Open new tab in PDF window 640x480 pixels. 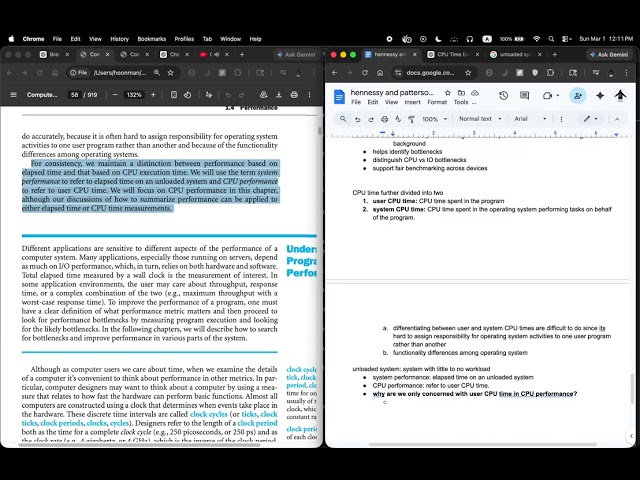[242, 54]
